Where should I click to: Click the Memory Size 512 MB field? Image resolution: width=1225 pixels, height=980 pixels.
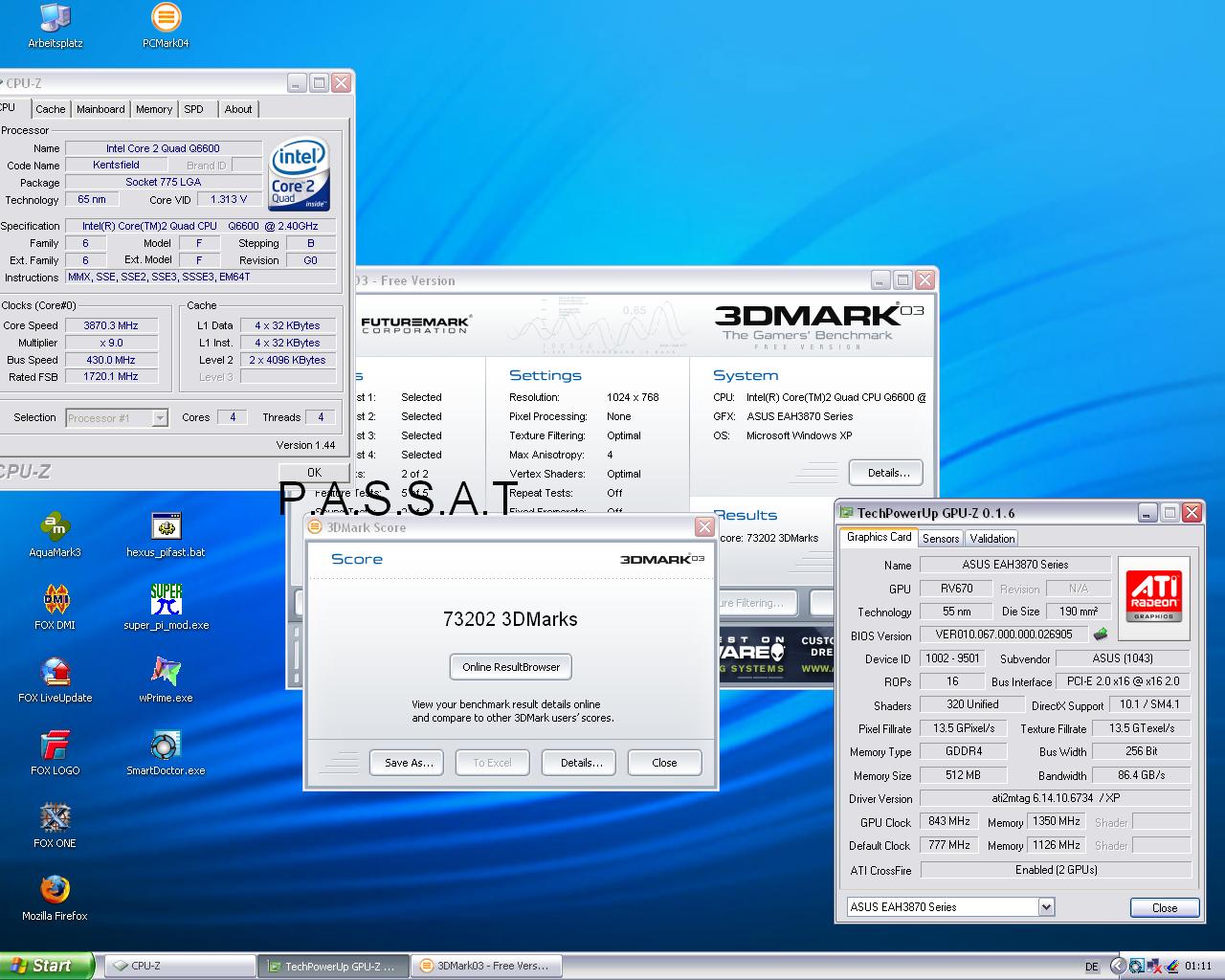point(963,775)
